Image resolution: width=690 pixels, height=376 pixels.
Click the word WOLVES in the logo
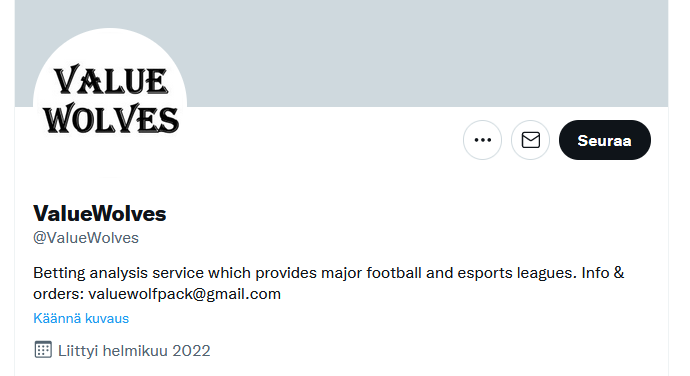pos(111,119)
